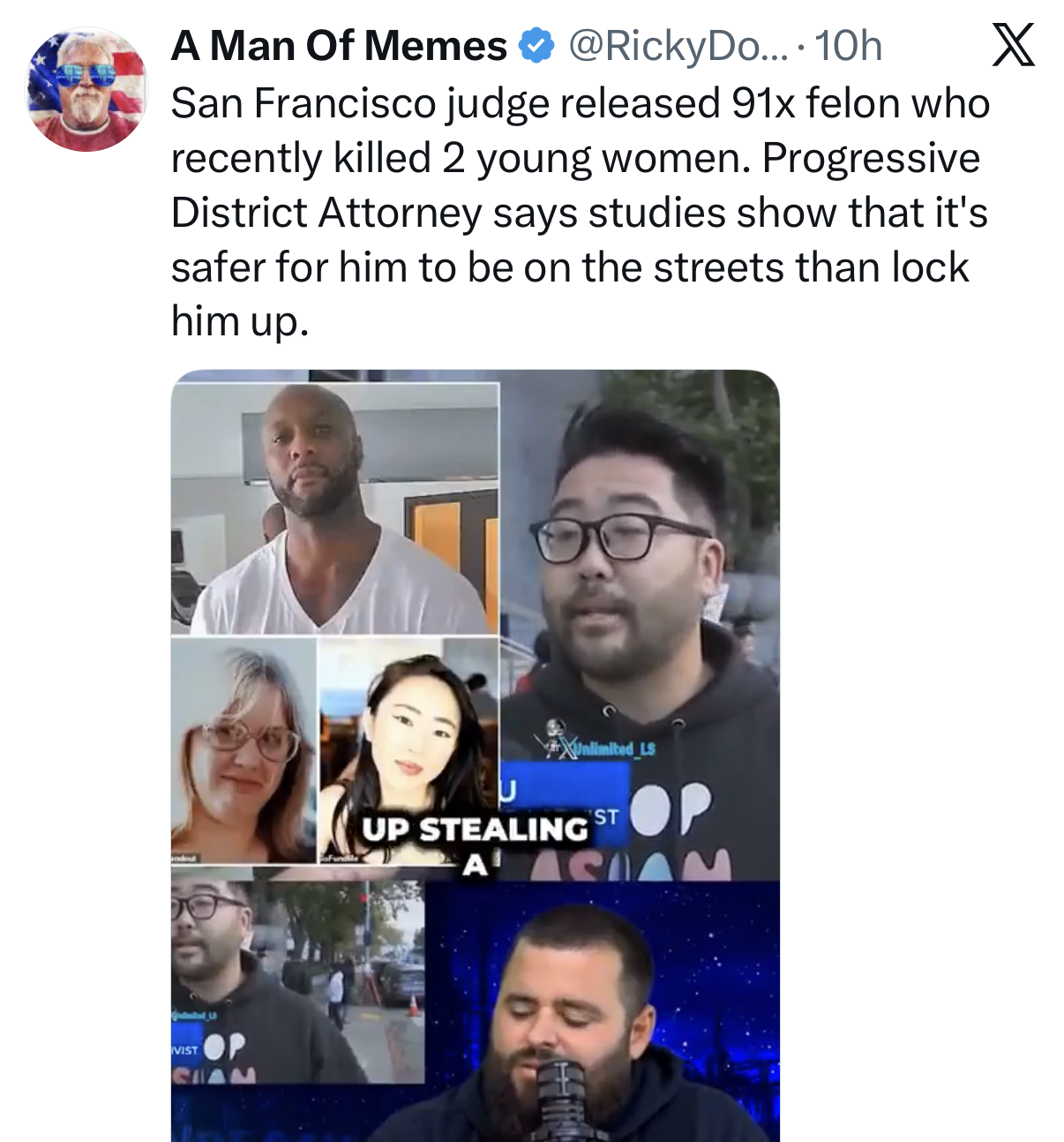Click the small inset street-scene video clip
The width and height of the screenshot is (1064, 1142).
click(297, 981)
